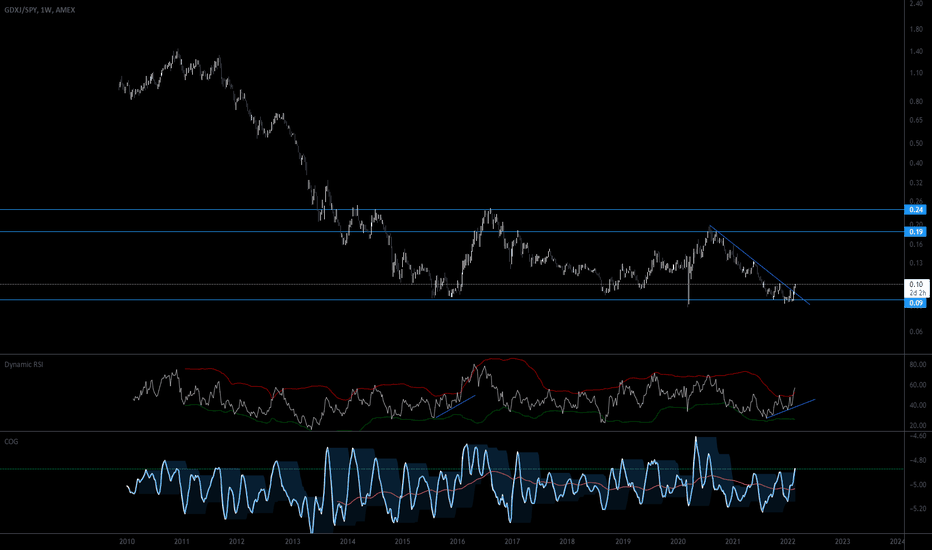Click the 60.00 RSI scale value
Image resolution: width=932 pixels, height=550 pixels.
coord(918,385)
